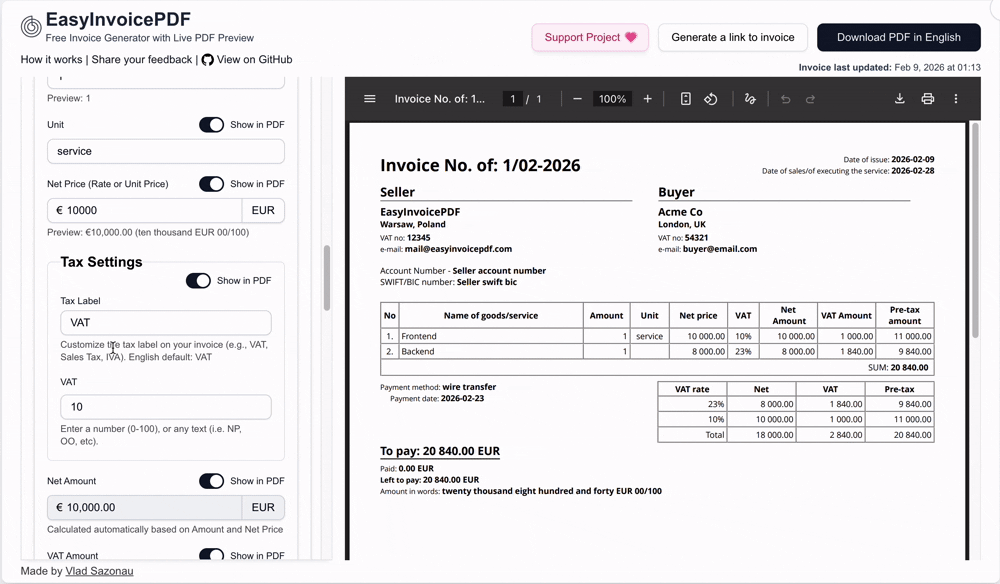1000x584 pixels.
Task: Zoom out with the minus icon
Action: [x=577, y=99]
